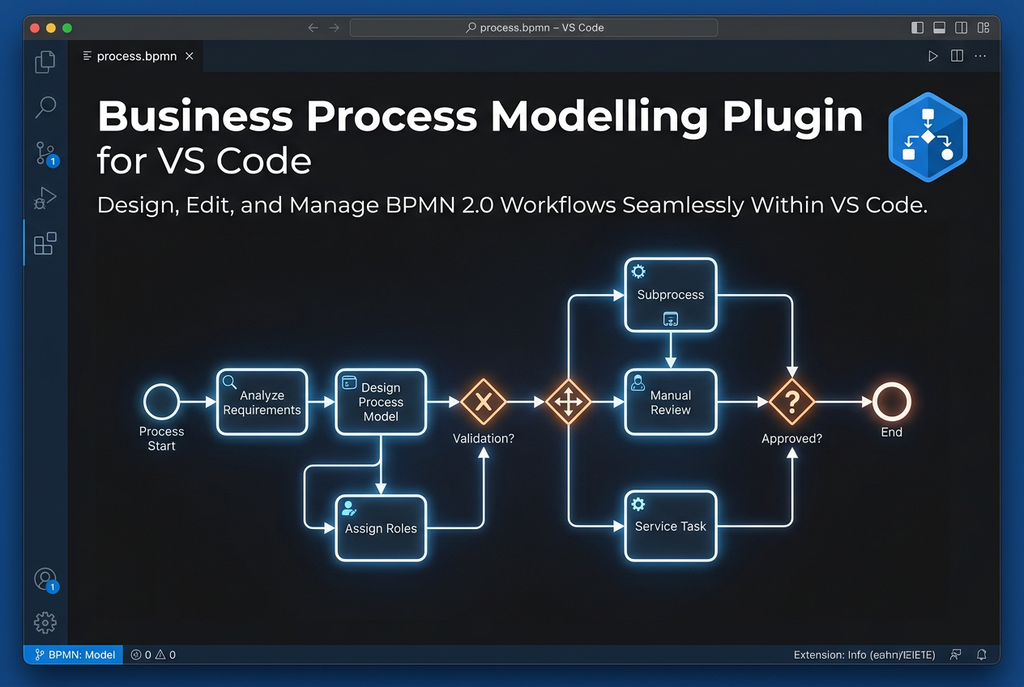Select the End event circle
This screenshot has width=1024, height=687.
pos(892,401)
